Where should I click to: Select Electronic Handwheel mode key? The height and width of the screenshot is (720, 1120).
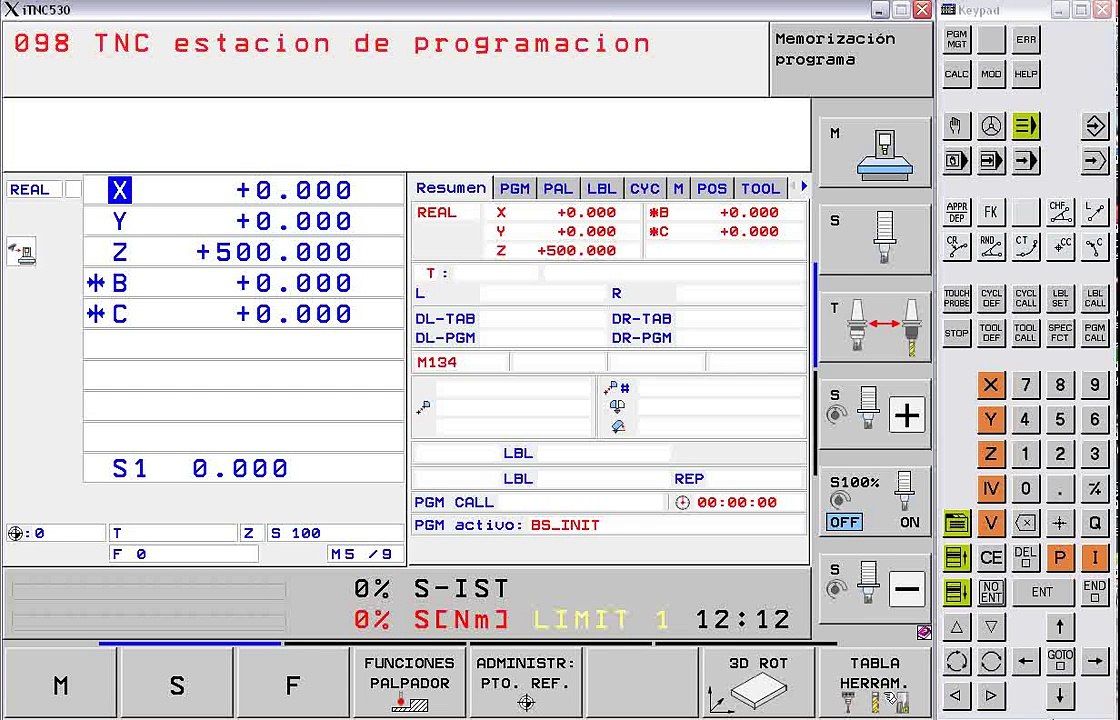click(990, 126)
